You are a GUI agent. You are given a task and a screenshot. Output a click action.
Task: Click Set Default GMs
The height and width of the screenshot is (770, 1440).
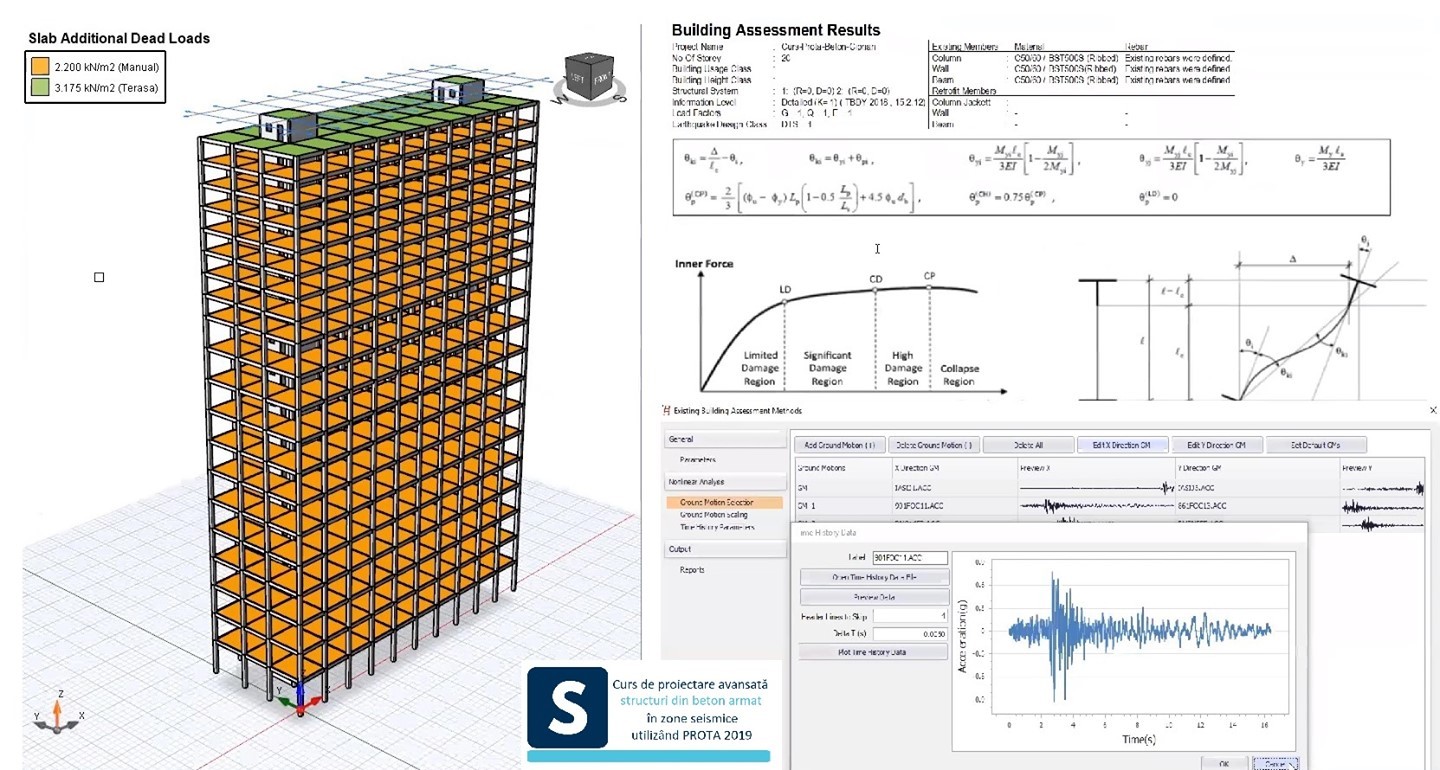pyautogui.click(x=1318, y=444)
